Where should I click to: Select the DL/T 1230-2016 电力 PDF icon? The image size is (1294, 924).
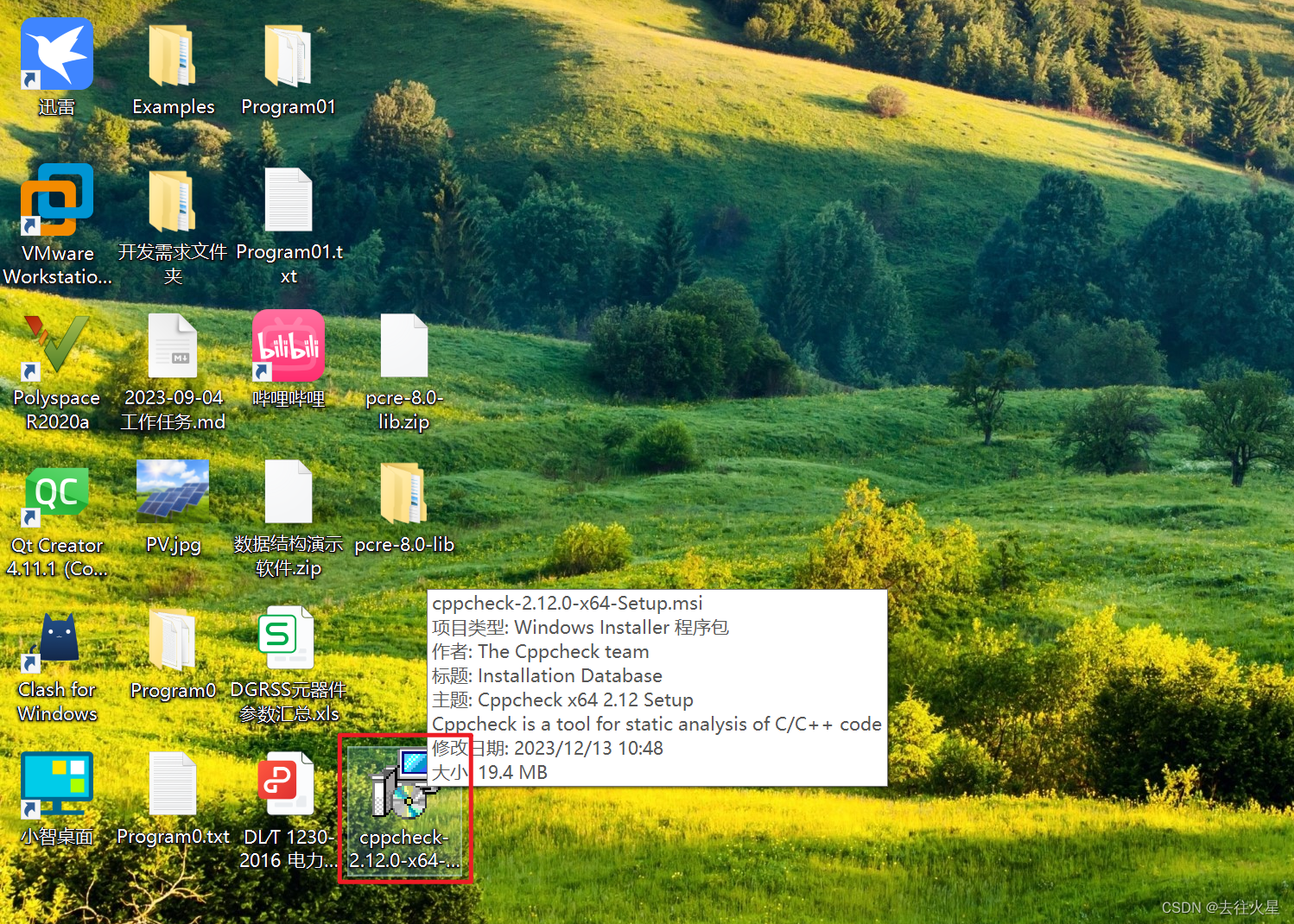tap(287, 784)
